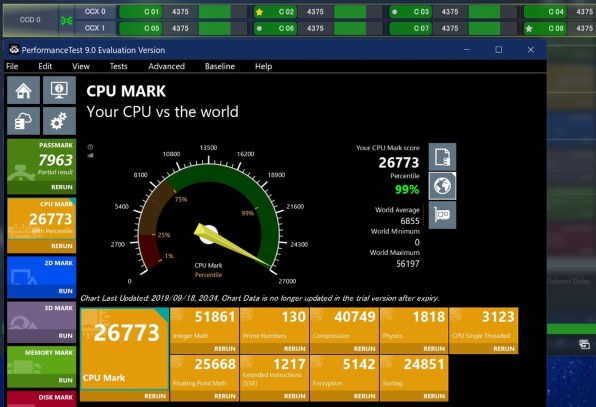
Task: Open the Advanced menu
Action: tap(166, 67)
